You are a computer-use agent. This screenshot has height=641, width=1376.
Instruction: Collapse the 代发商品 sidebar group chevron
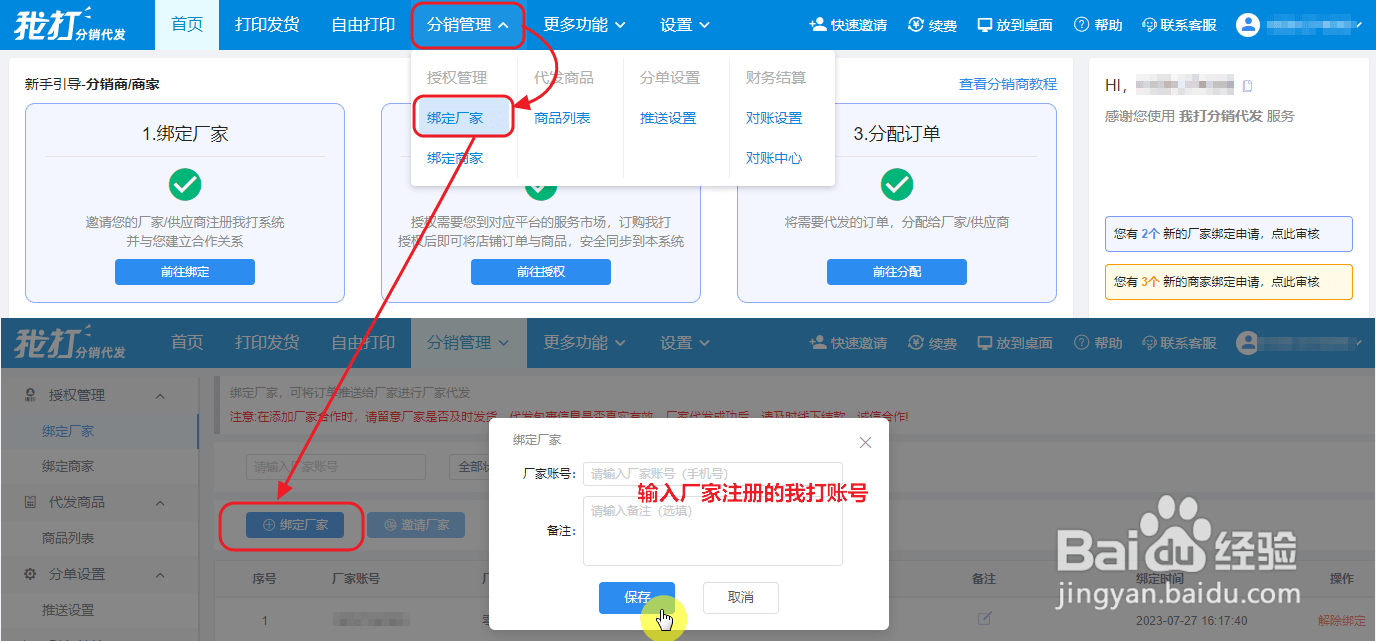[x=160, y=503]
